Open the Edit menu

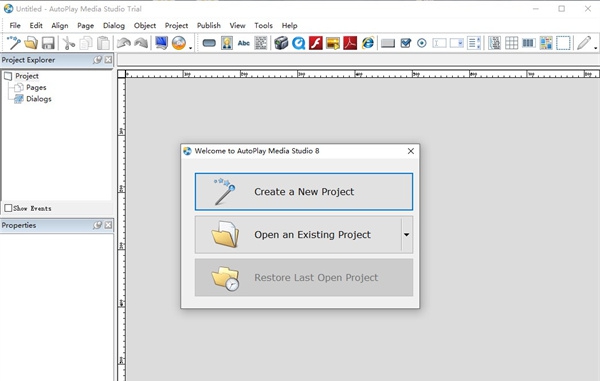pos(36,26)
